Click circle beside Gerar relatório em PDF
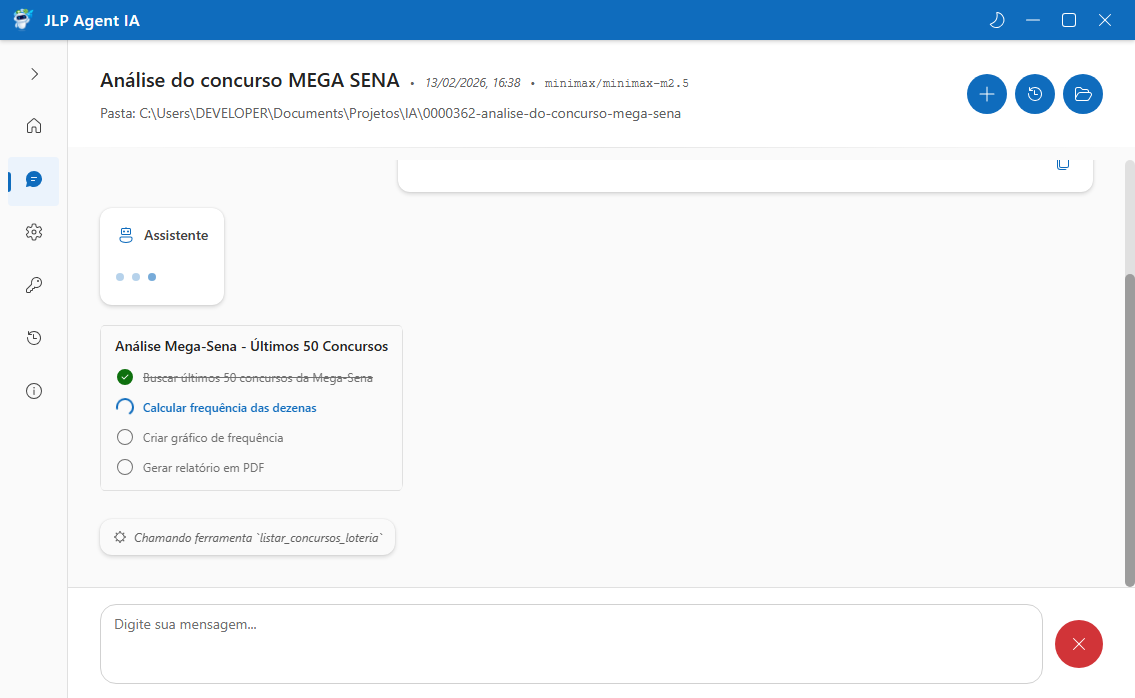The image size is (1135, 698). [x=125, y=467]
